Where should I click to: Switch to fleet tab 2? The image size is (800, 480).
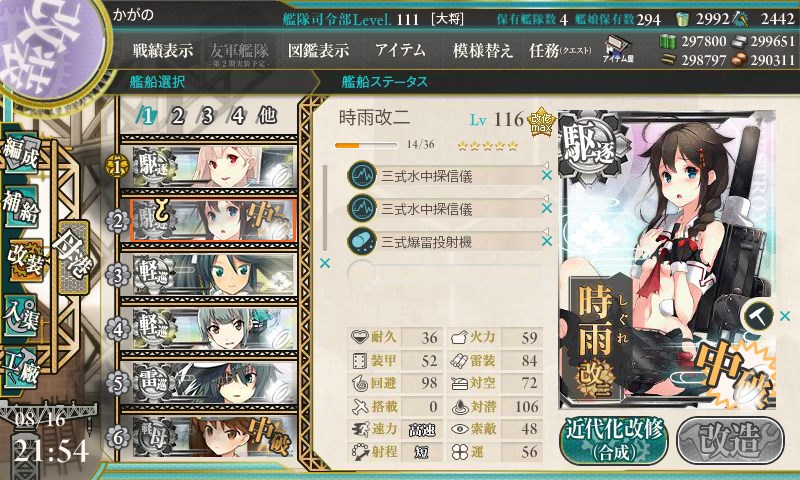[177, 116]
